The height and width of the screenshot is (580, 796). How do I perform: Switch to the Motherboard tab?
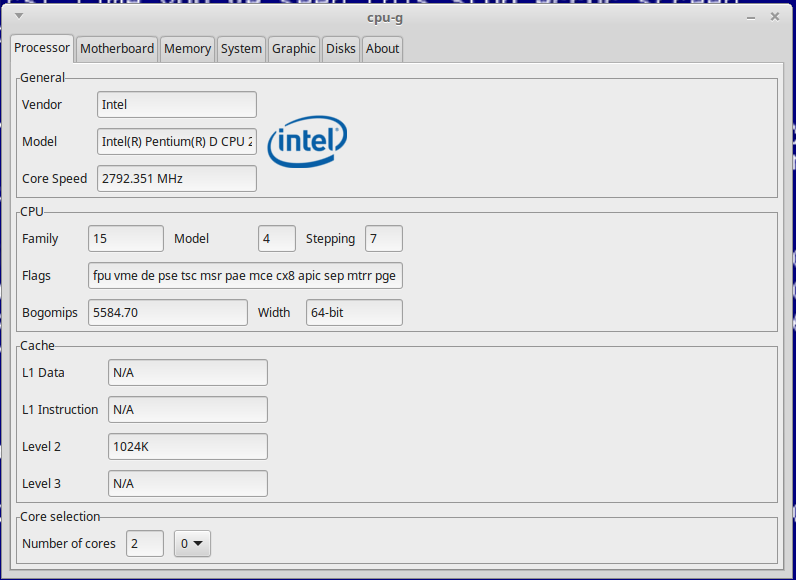pos(117,49)
